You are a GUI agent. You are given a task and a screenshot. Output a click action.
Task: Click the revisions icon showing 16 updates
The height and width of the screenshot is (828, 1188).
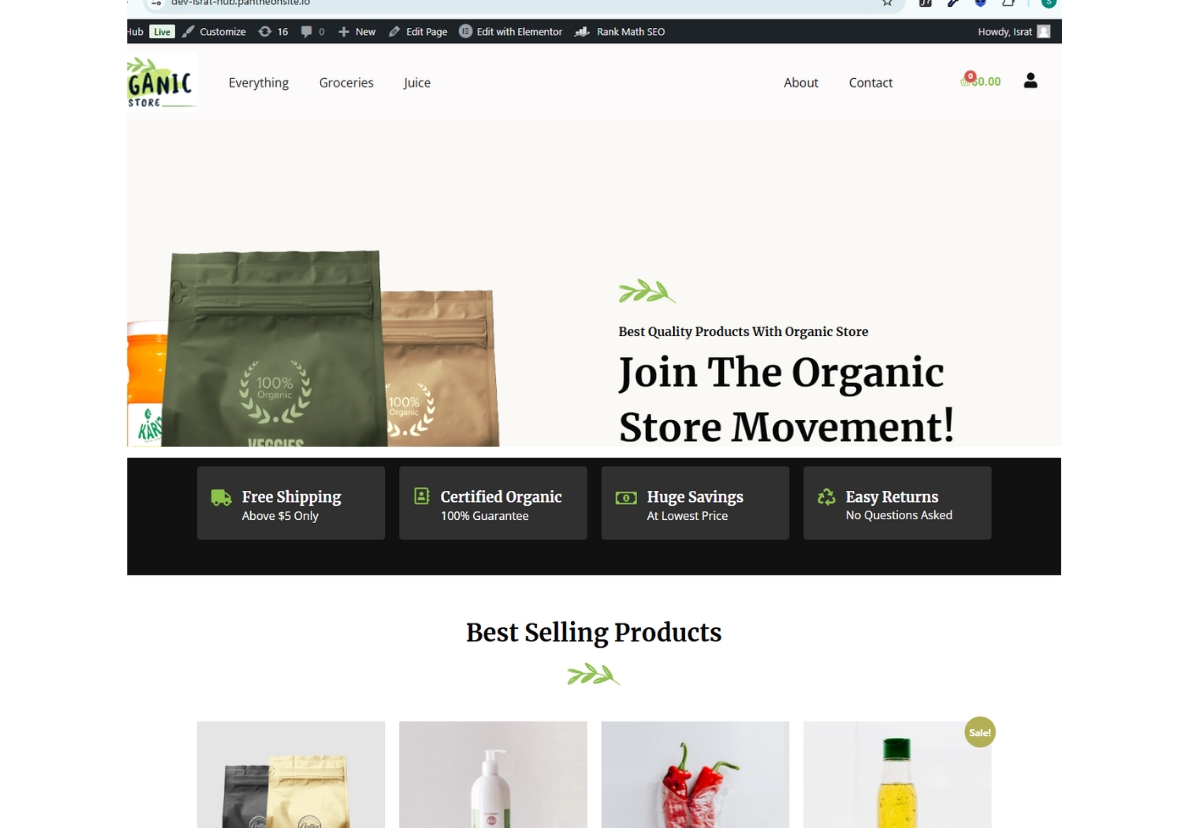pyautogui.click(x=273, y=32)
